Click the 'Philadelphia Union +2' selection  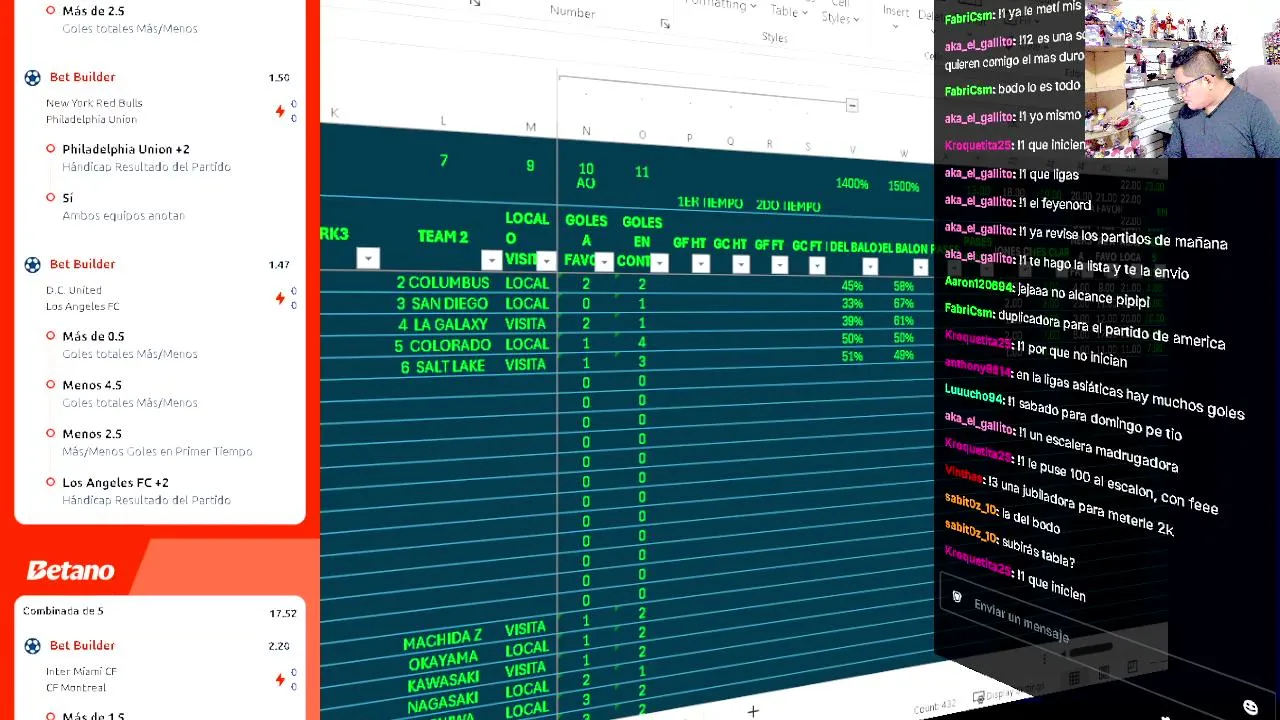click(x=126, y=150)
